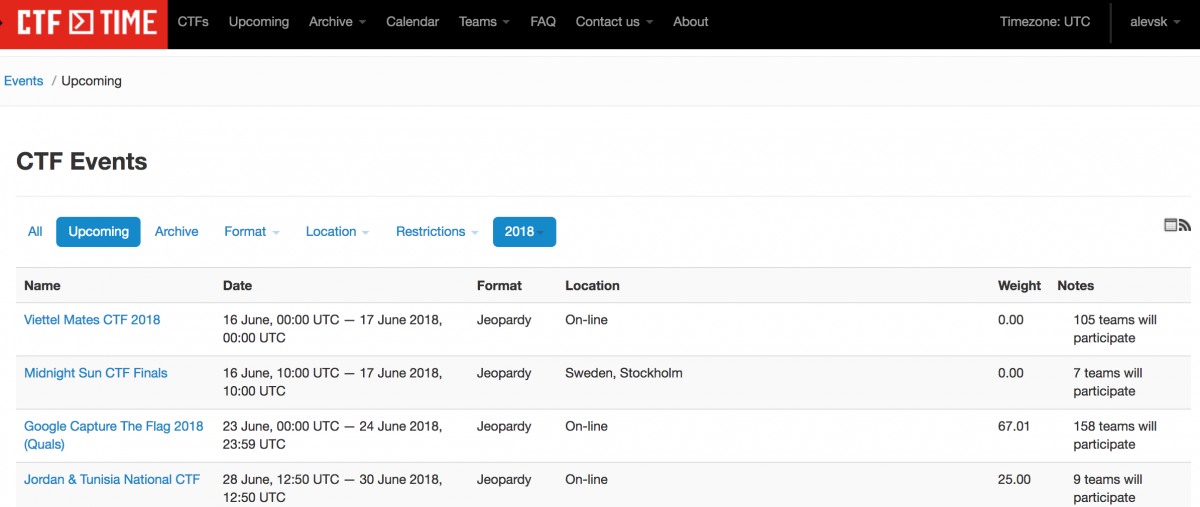The image size is (1200, 507).
Task: Click Jordan & Tunisia date range text
Action: (x=333, y=488)
